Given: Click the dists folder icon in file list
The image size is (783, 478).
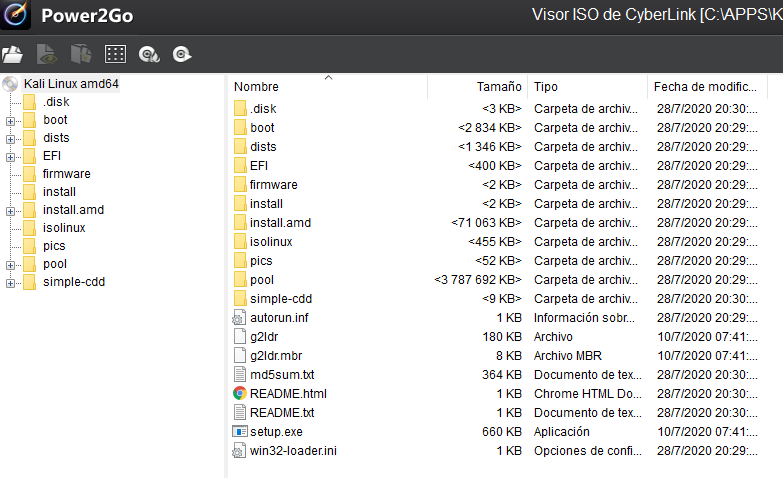Looking at the screenshot, I should tap(240, 147).
